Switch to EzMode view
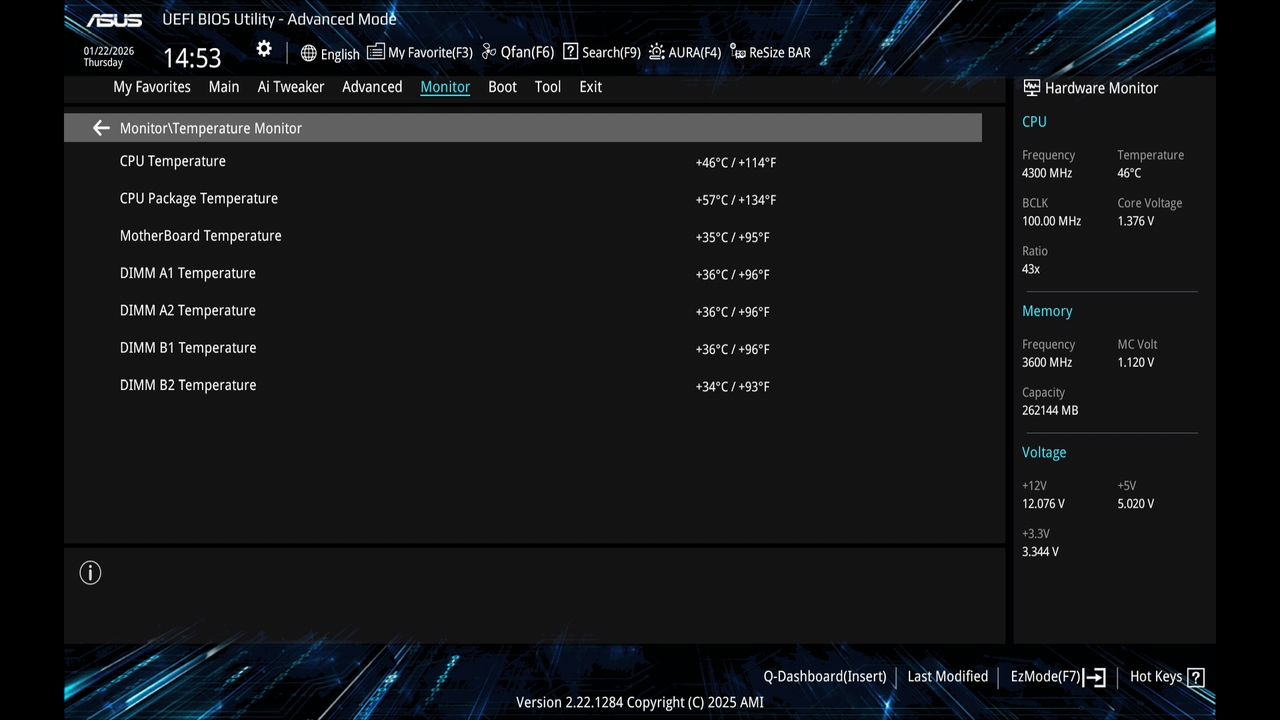Screen dimensions: 1280x720 pos(1057,676)
